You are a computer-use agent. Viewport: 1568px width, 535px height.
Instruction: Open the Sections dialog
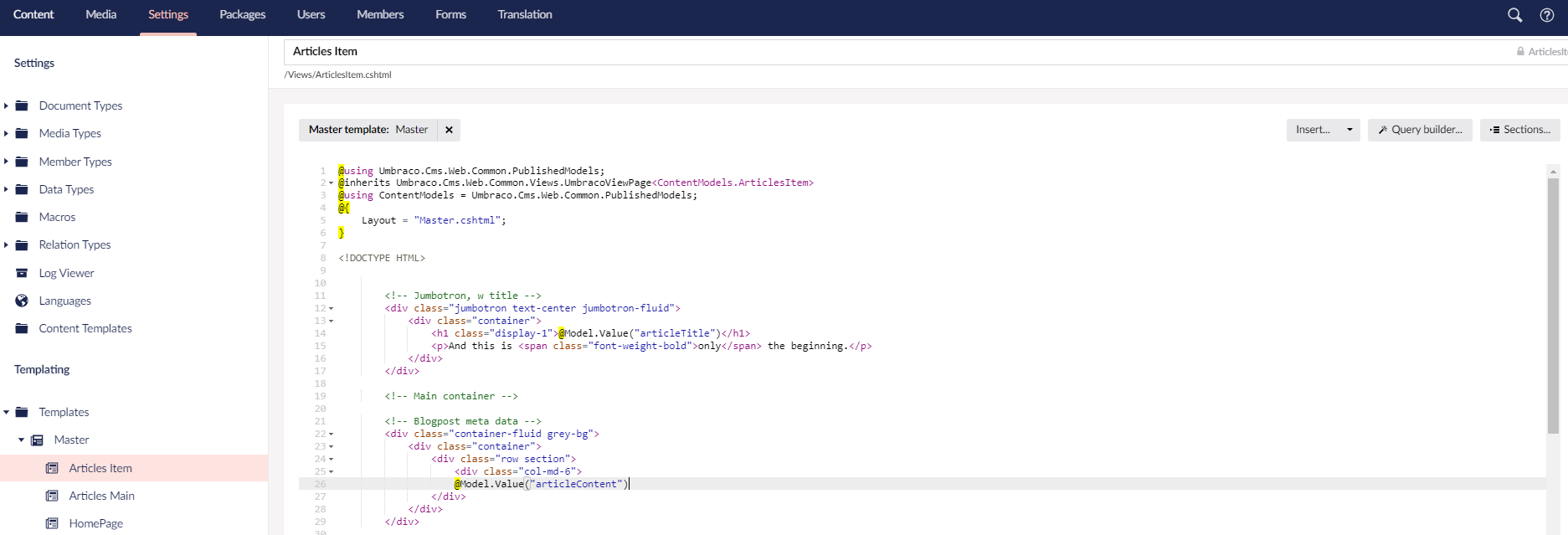1519,130
